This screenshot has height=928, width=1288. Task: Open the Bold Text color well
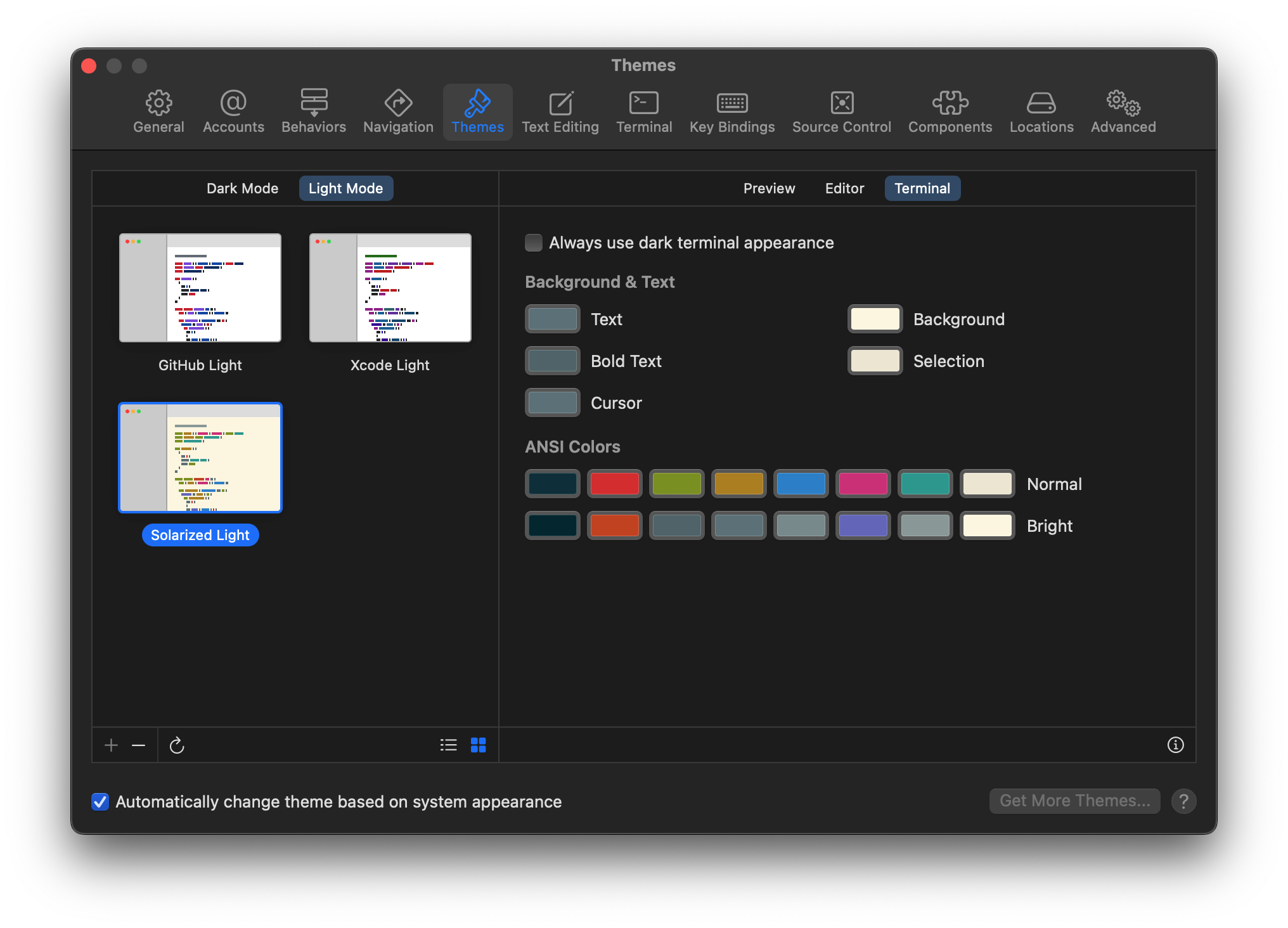tap(552, 361)
